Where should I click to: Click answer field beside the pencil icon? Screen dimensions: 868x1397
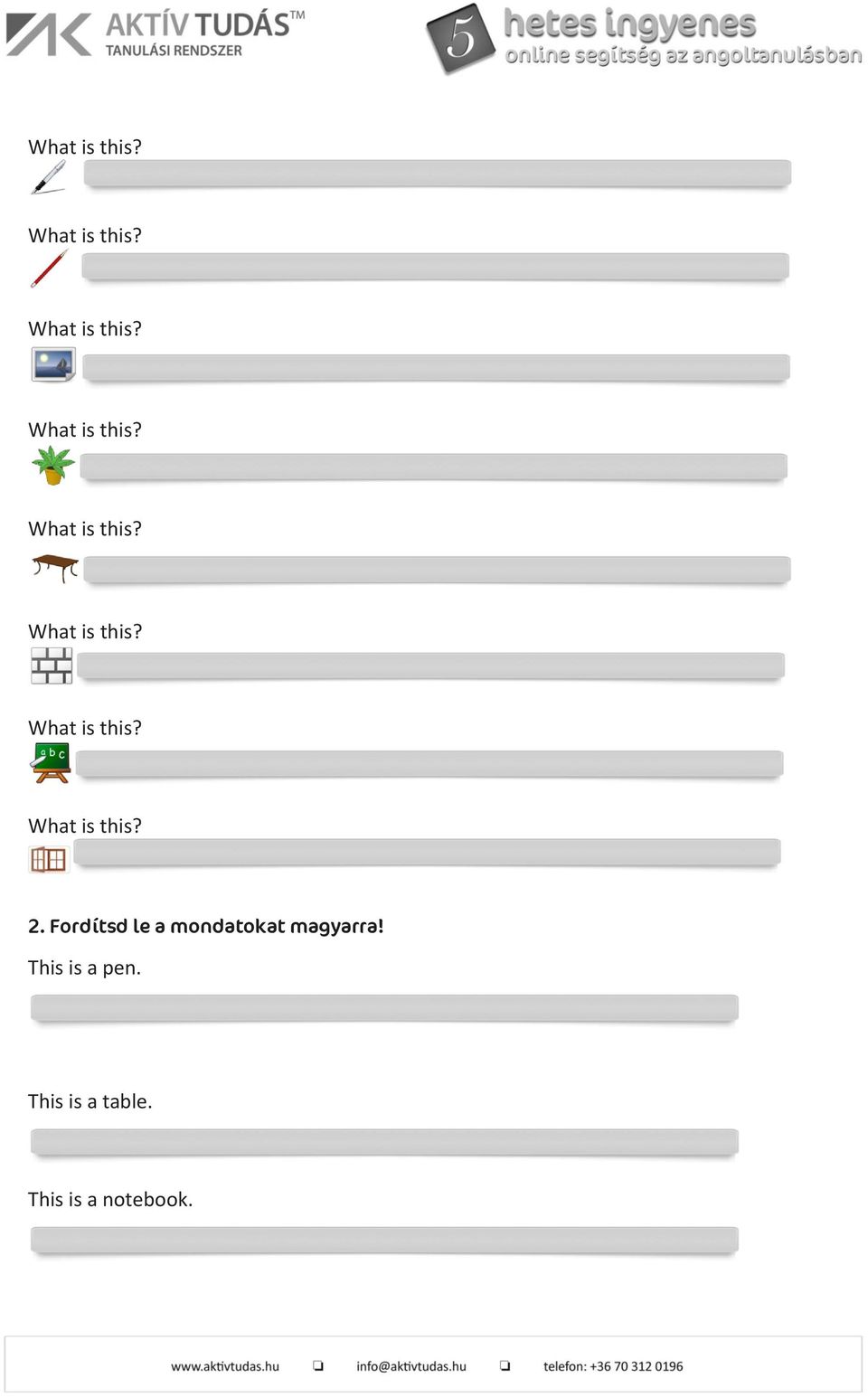(x=435, y=267)
